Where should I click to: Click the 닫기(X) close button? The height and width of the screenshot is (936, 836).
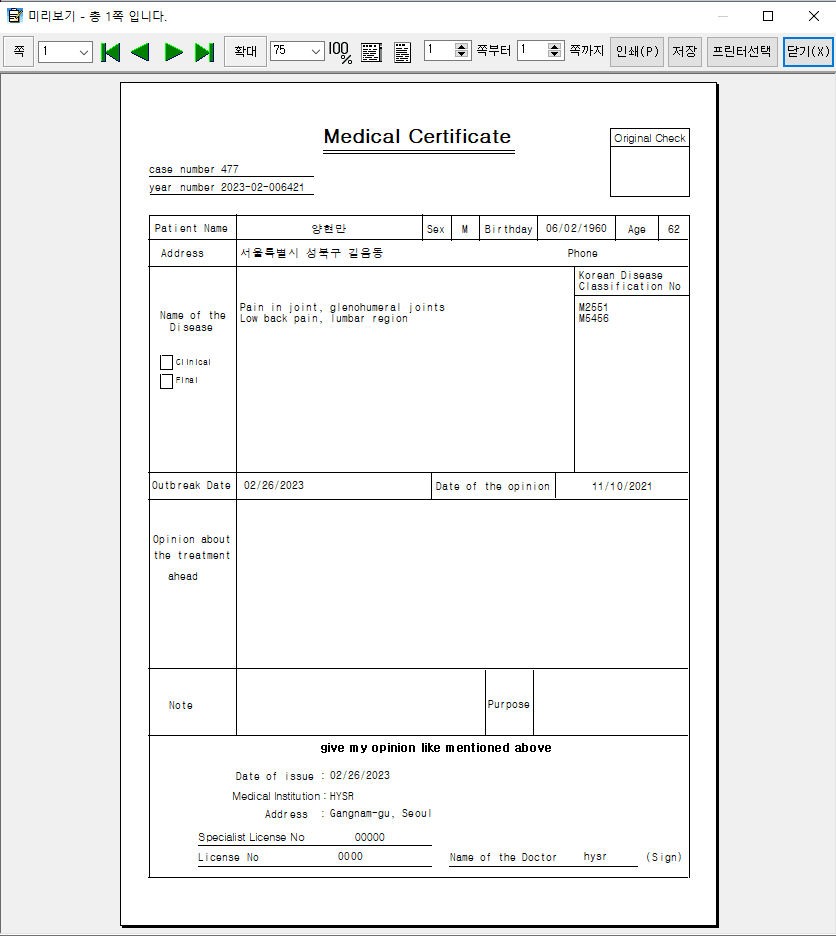pos(807,51)
